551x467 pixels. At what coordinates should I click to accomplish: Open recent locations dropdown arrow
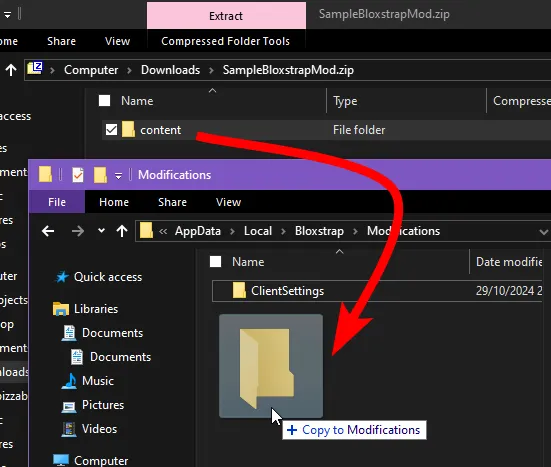tap(101, 231)
